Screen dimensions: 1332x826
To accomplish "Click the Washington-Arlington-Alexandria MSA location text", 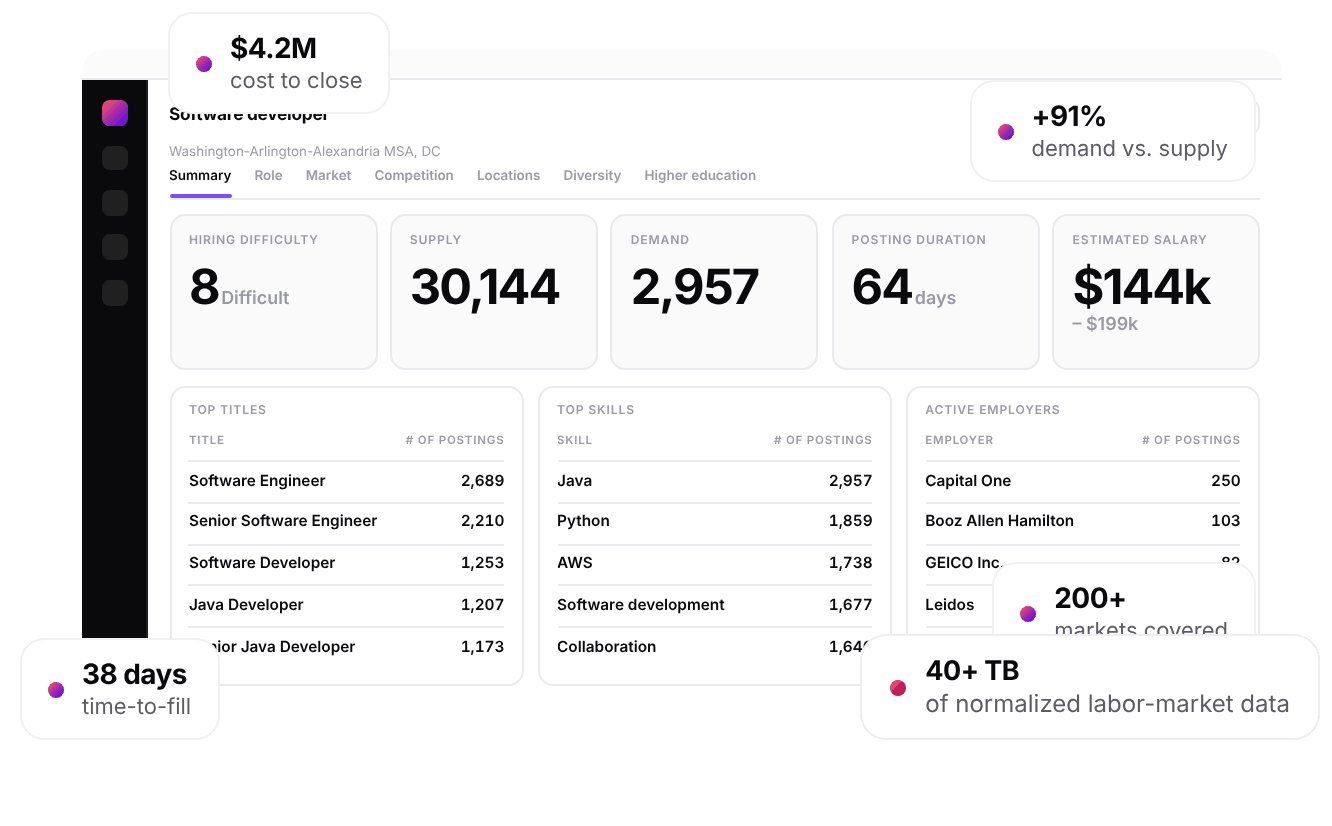I will (x=304, y=152).
